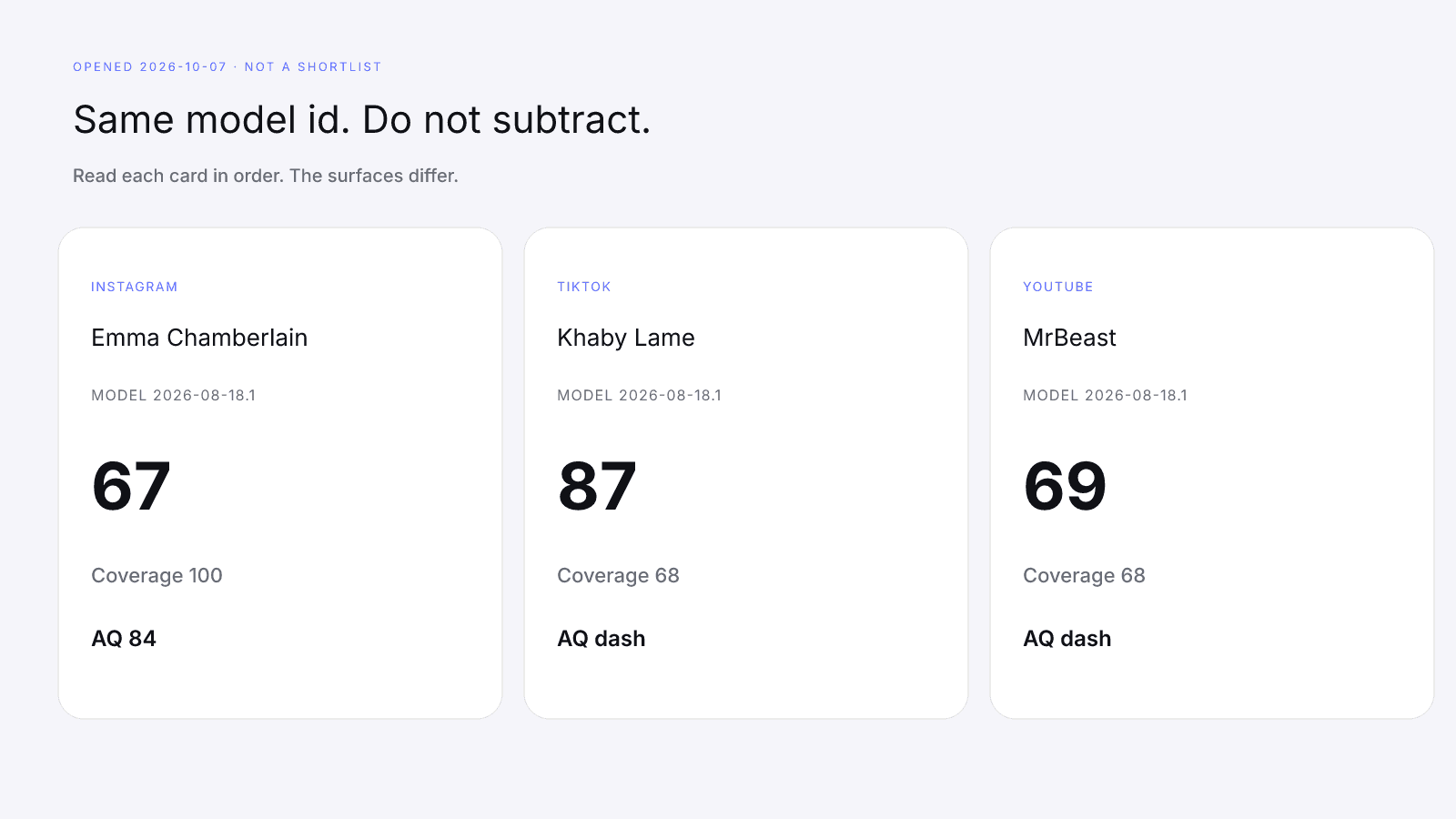This screenshot has width=1456, height=819.
Task: Select the score 87 on TikTok card
Action: pyautogui.click(x=597, y=486)
